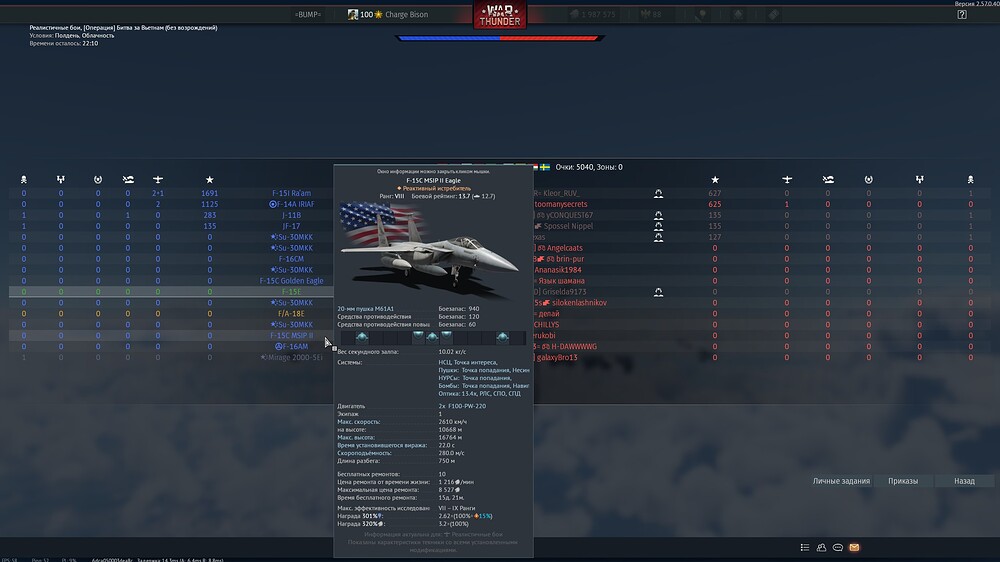Select the JF-17 row

(171, 226)
